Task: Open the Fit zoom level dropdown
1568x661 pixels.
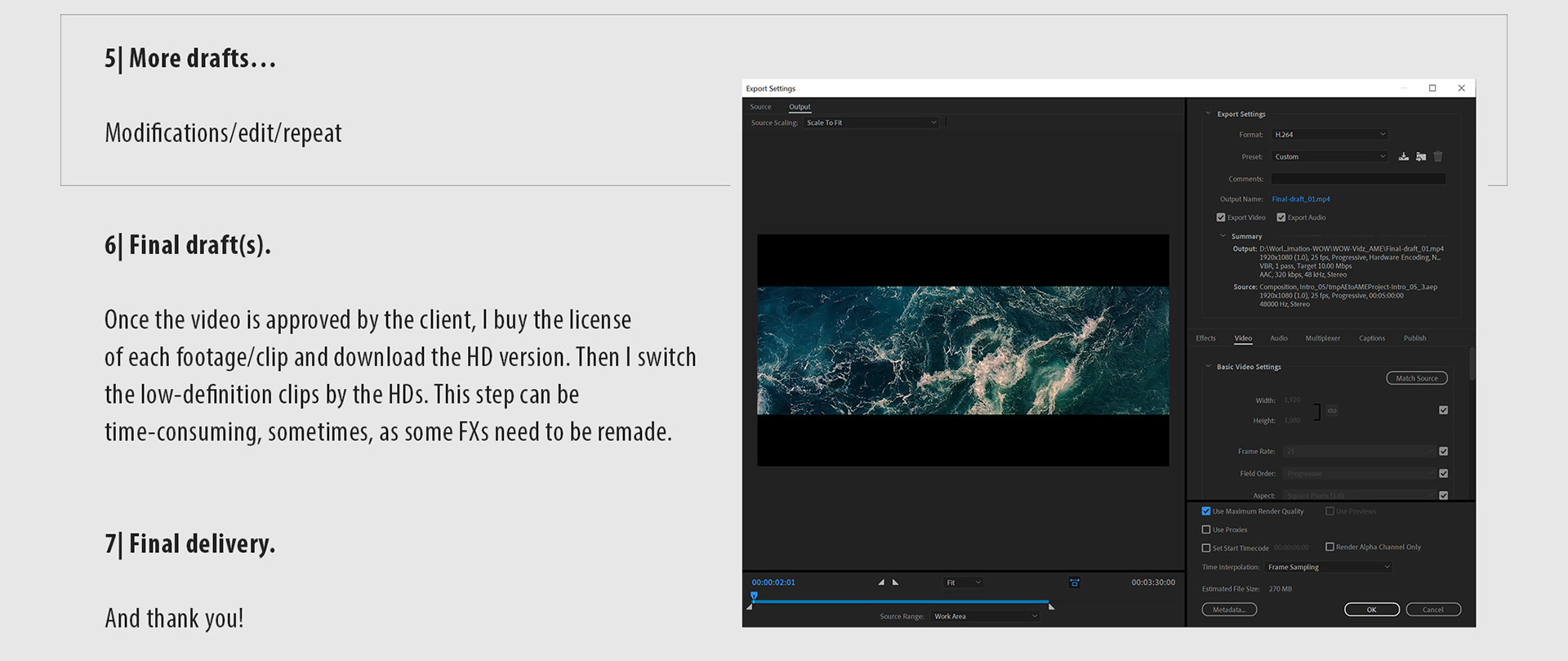Action: pos(964,583)
